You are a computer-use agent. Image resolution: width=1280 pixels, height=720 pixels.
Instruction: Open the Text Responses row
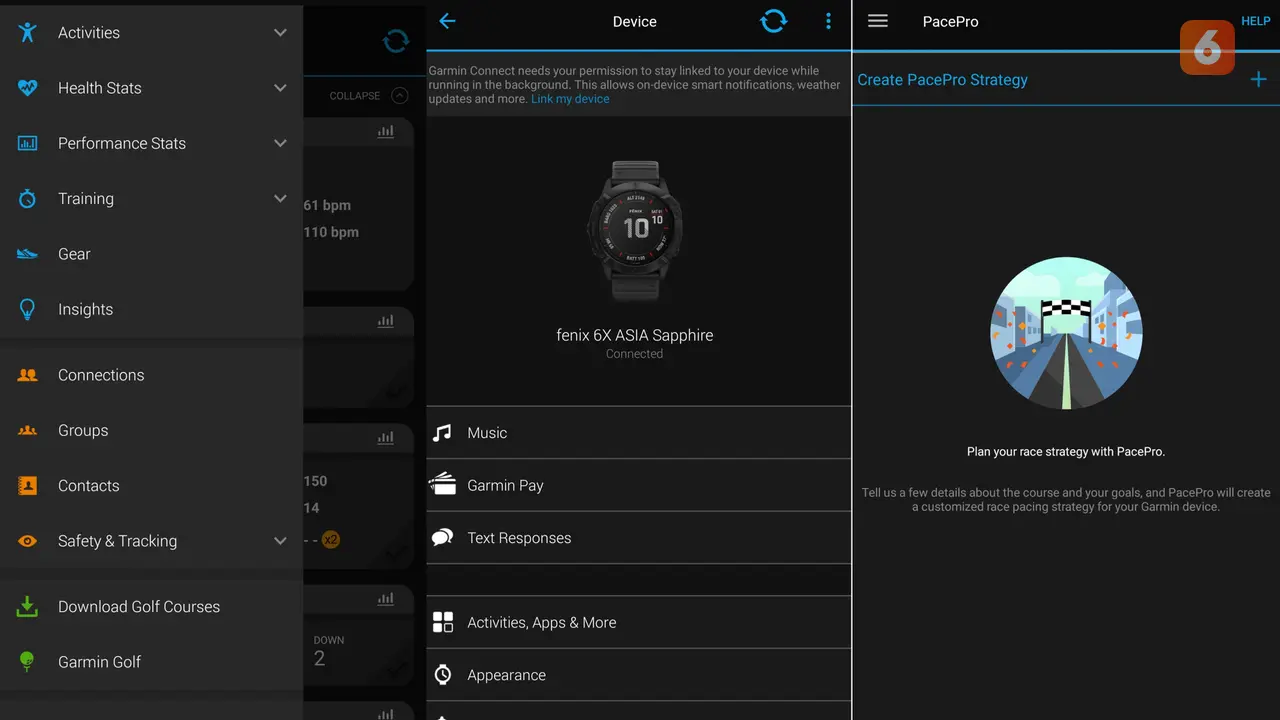tap(638, 538)
